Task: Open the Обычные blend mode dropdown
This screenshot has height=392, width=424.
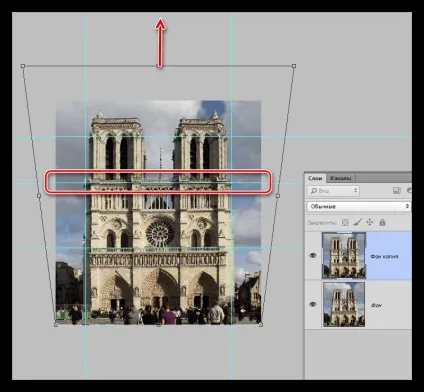Action: (359, 207)
